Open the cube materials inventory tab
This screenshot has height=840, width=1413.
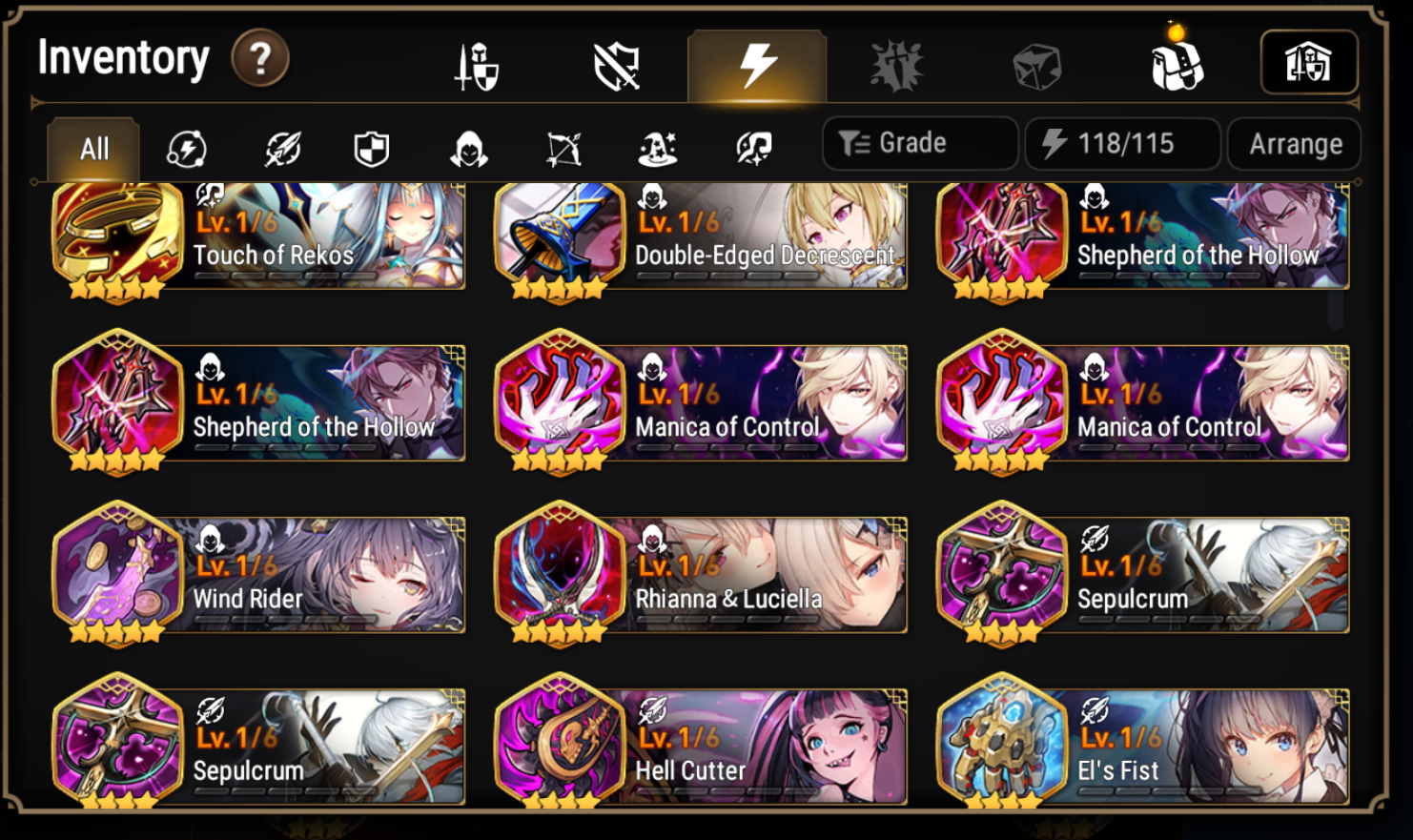pos(1036,67)
